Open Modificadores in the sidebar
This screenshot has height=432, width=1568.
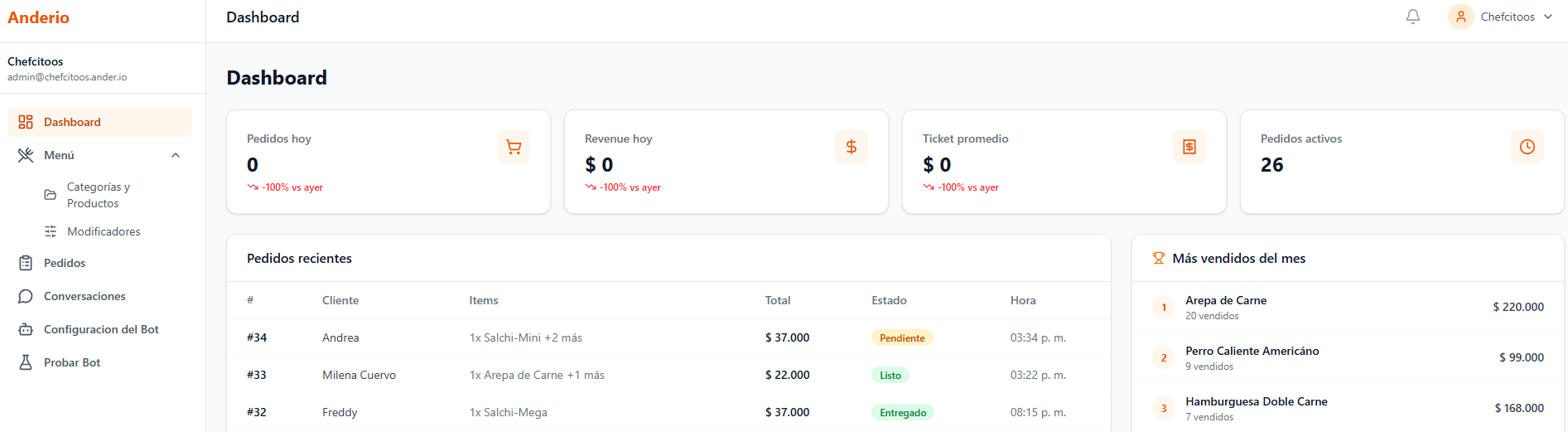pyautogui.click(x=104, y=231)
